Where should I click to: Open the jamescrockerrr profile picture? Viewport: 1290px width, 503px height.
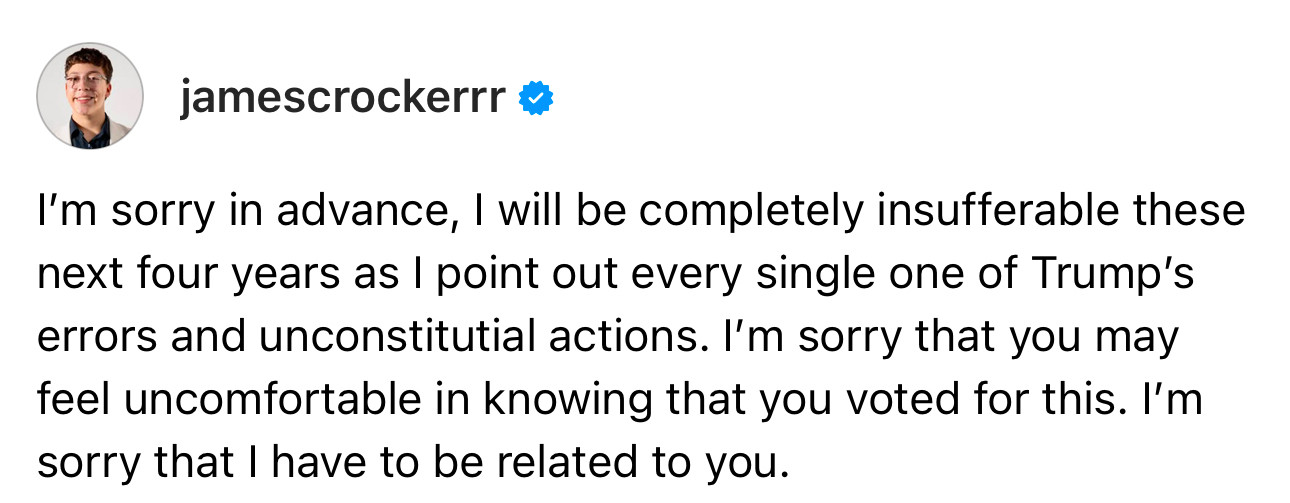point(90,97)
